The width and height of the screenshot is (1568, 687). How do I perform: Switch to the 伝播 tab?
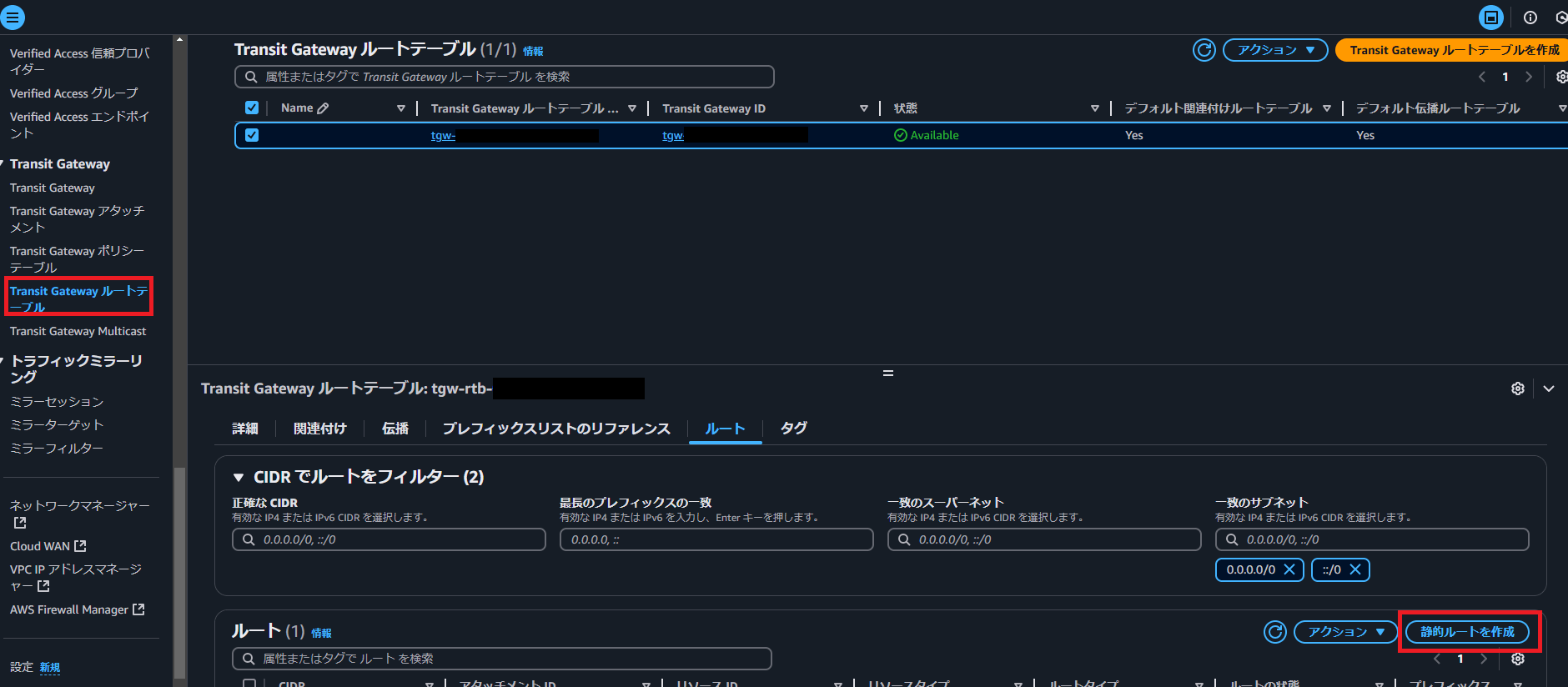(x=395, y=429)
